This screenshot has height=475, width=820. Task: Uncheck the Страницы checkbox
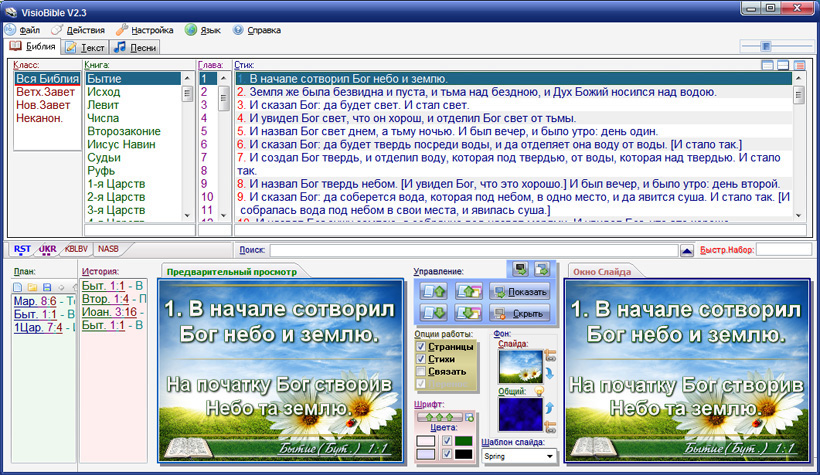(421, 346)
